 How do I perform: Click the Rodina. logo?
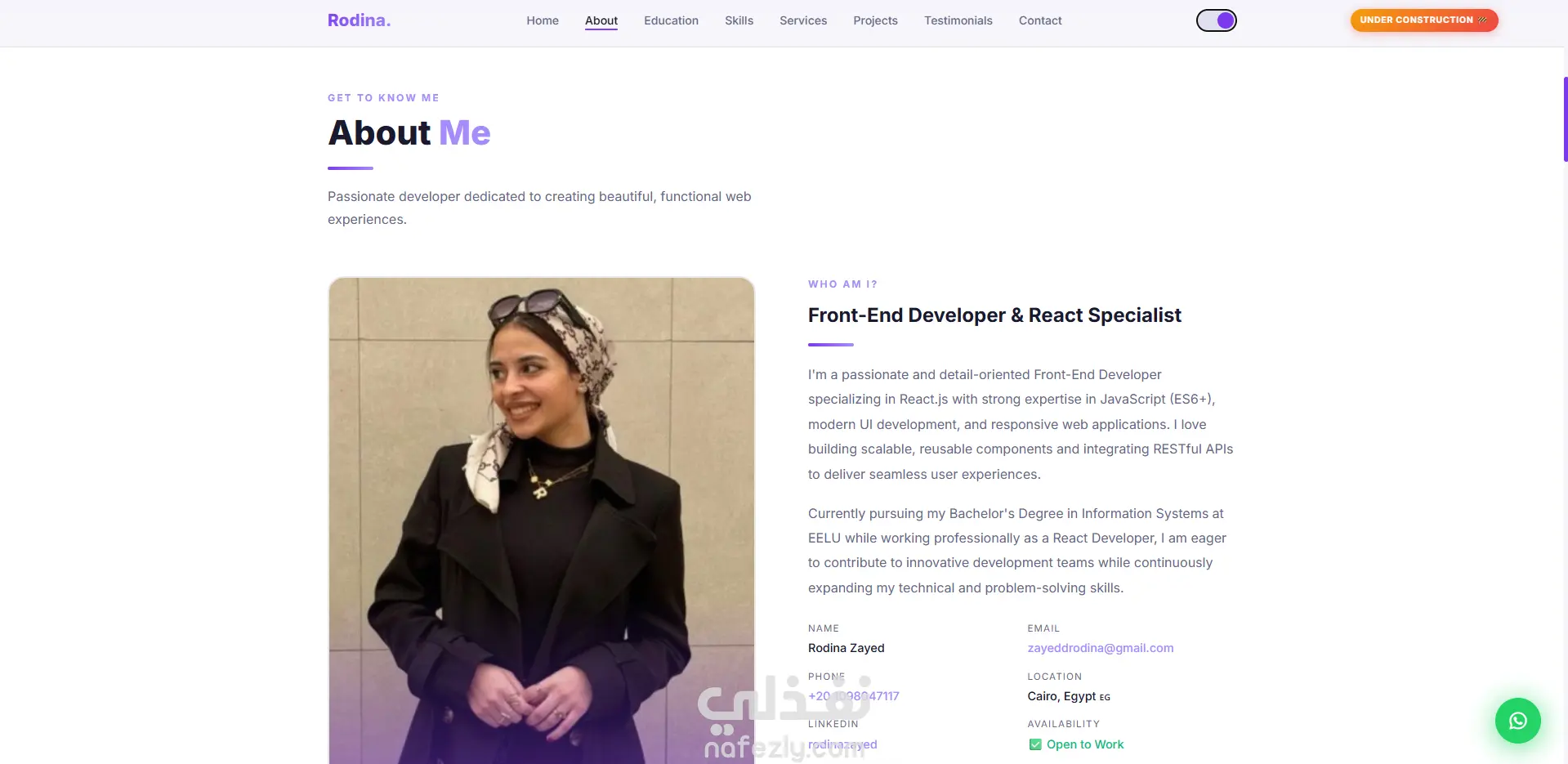[359, 20]
